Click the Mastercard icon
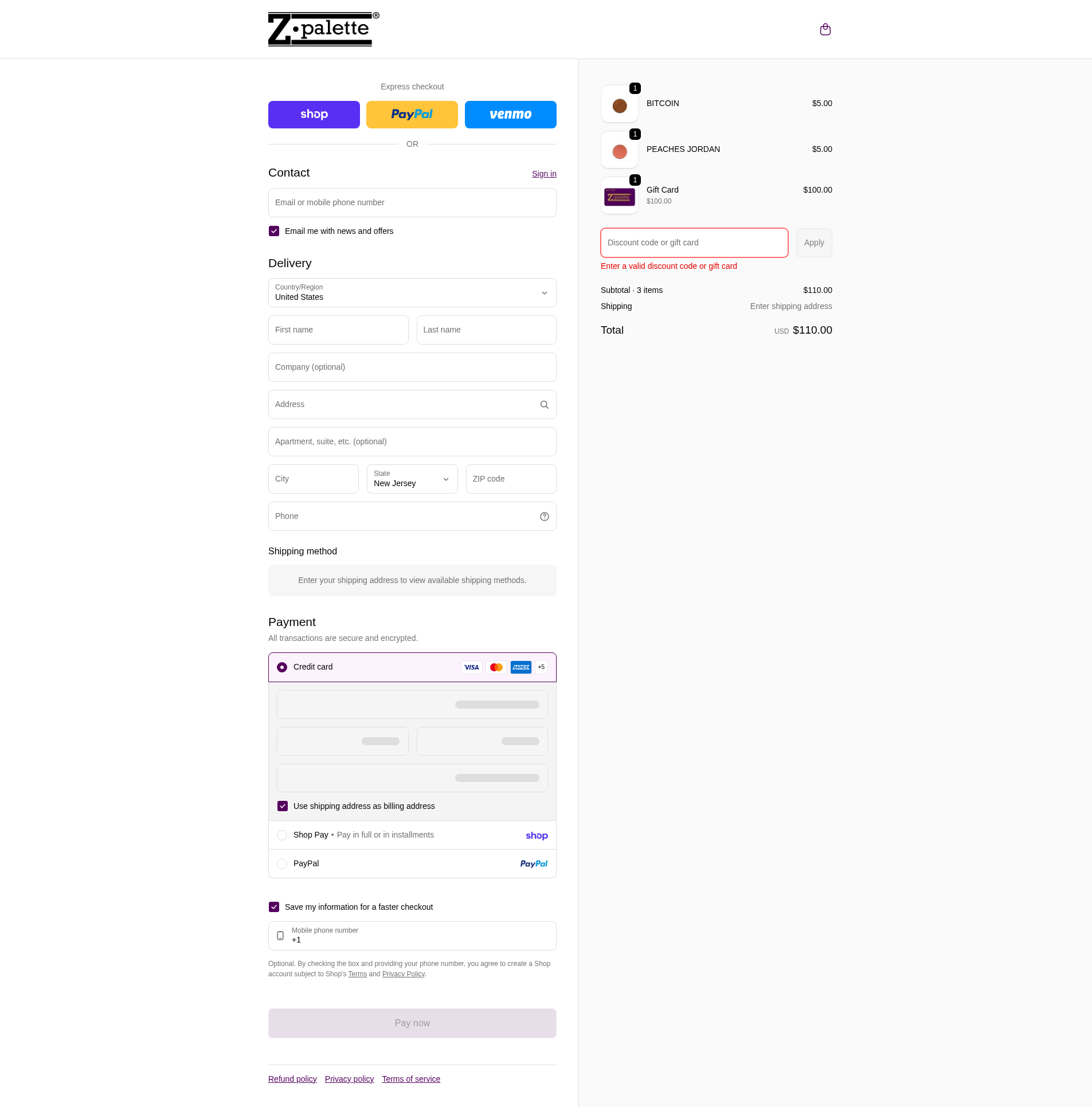Image resolution: width=1092 pixels, height=1107 pixels. (496, 667)
